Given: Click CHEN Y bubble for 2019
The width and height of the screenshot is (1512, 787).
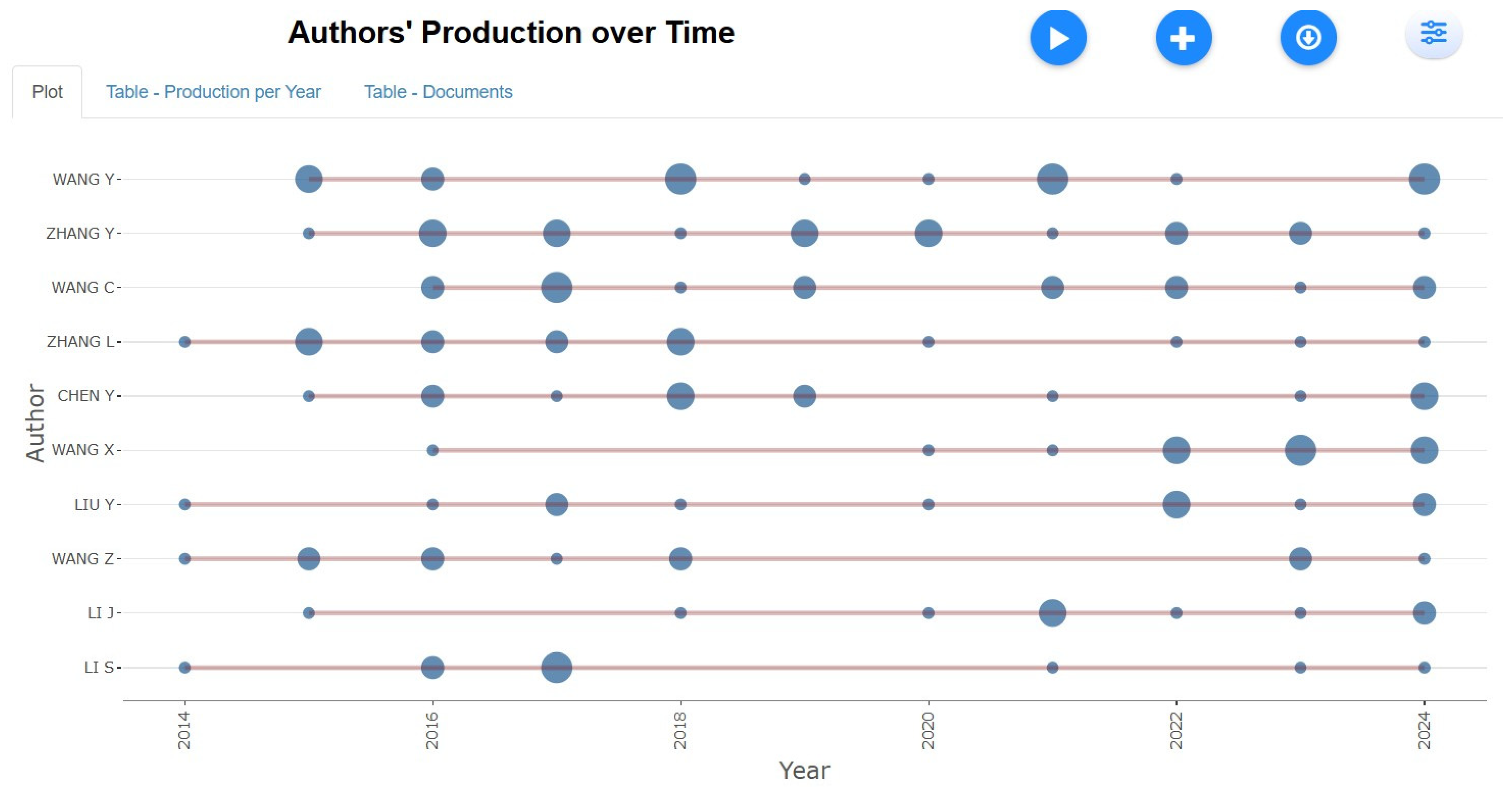Looking at the screenshot, I should (804, 395).
